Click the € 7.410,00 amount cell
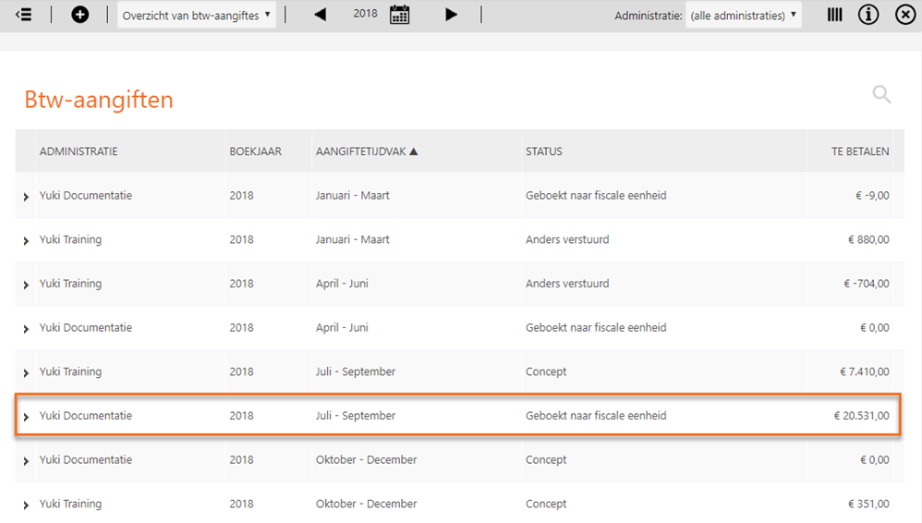 (x=862, y=372)
